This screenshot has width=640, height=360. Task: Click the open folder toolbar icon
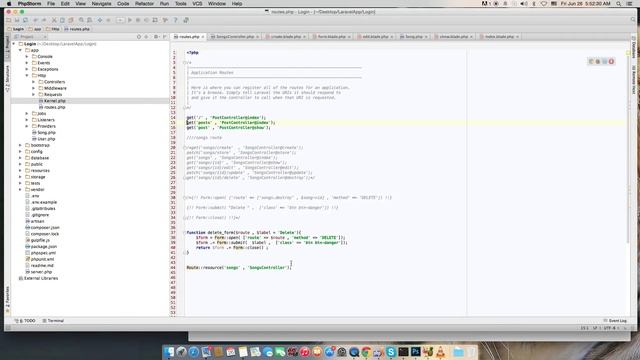click(x=9, y=20)
